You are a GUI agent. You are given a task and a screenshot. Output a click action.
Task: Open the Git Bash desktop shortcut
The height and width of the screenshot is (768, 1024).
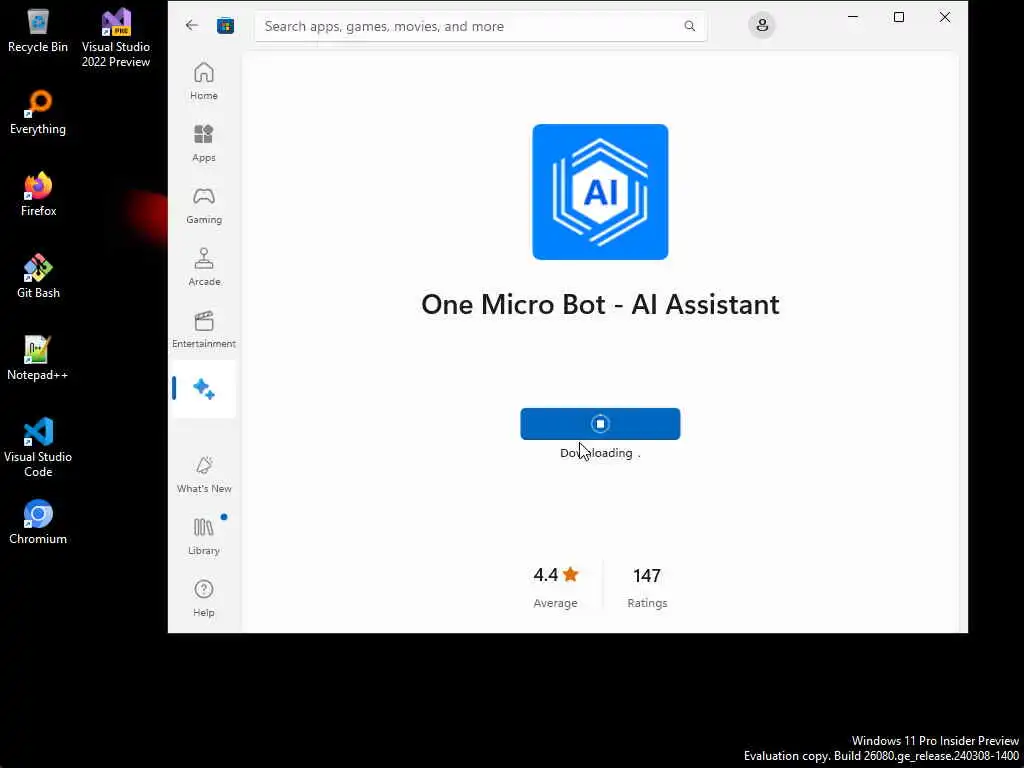[38, 276]
